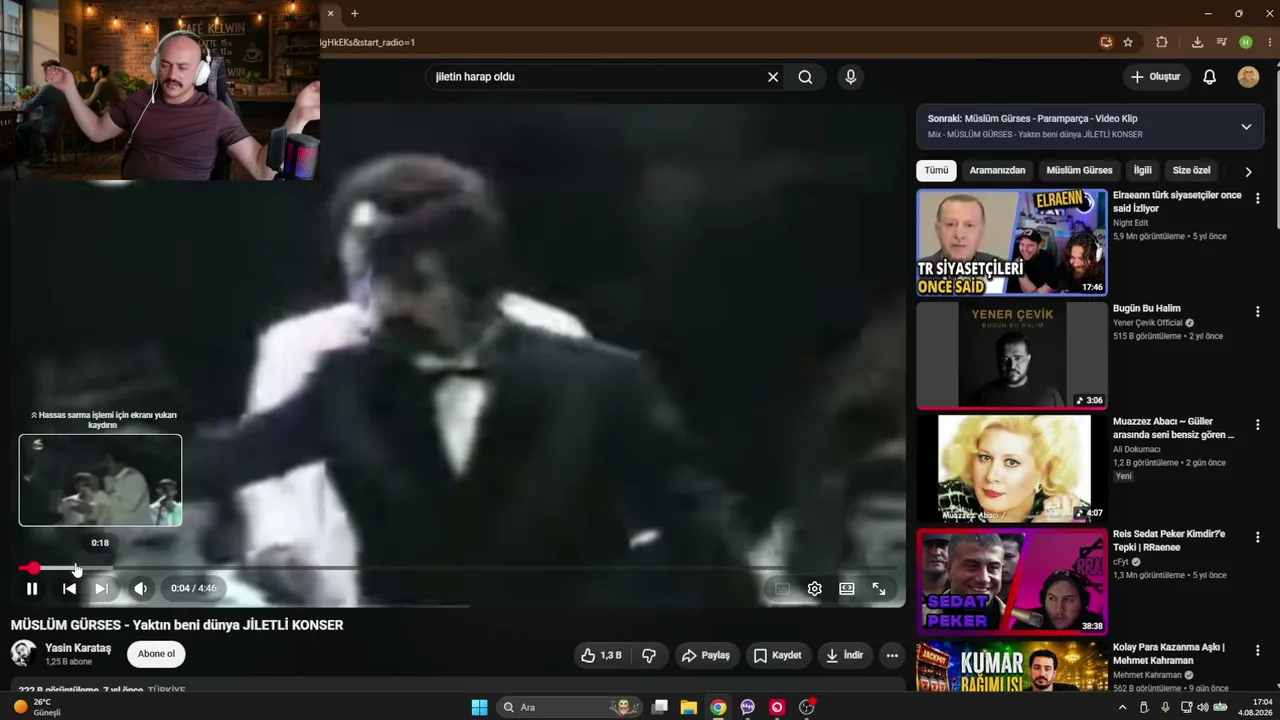
Task: Show hidden system tray icons
Action: point(1122,707)
